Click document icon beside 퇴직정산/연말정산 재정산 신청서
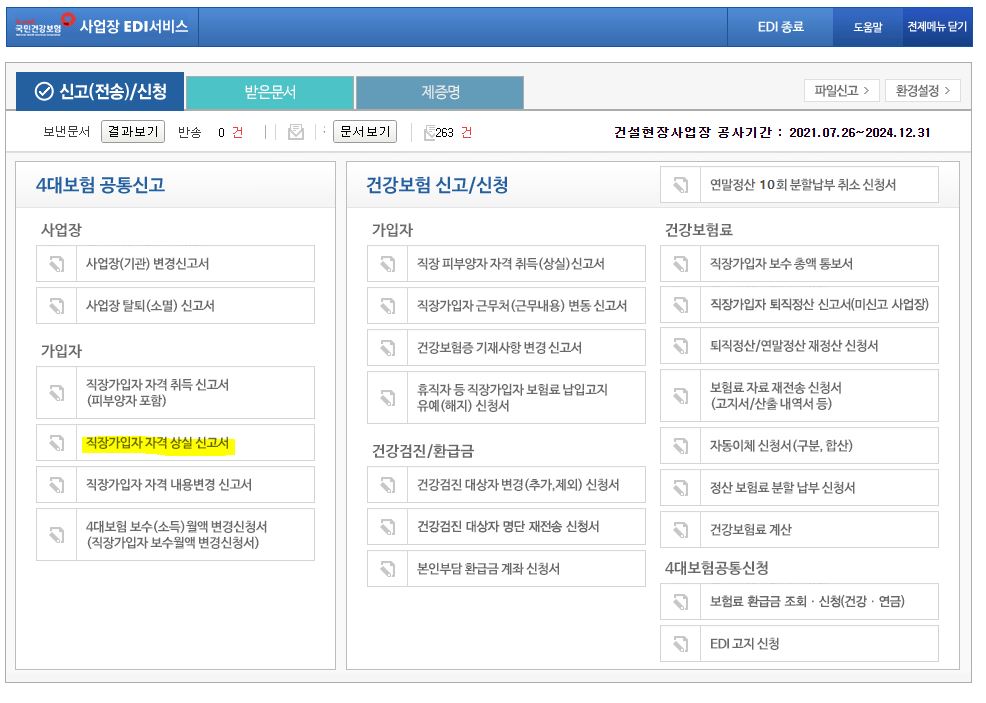This screenshot has height=703, width=986. pos(680,346)
